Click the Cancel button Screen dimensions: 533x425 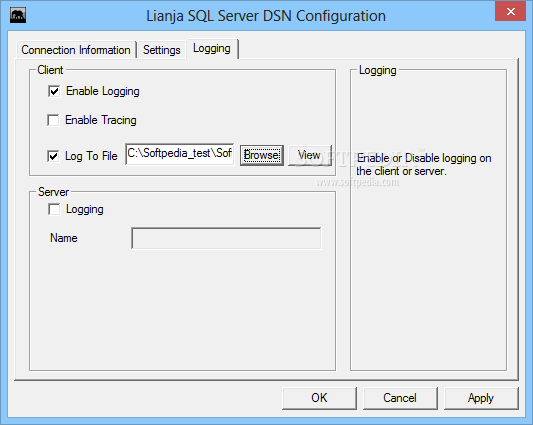(400, 398)
